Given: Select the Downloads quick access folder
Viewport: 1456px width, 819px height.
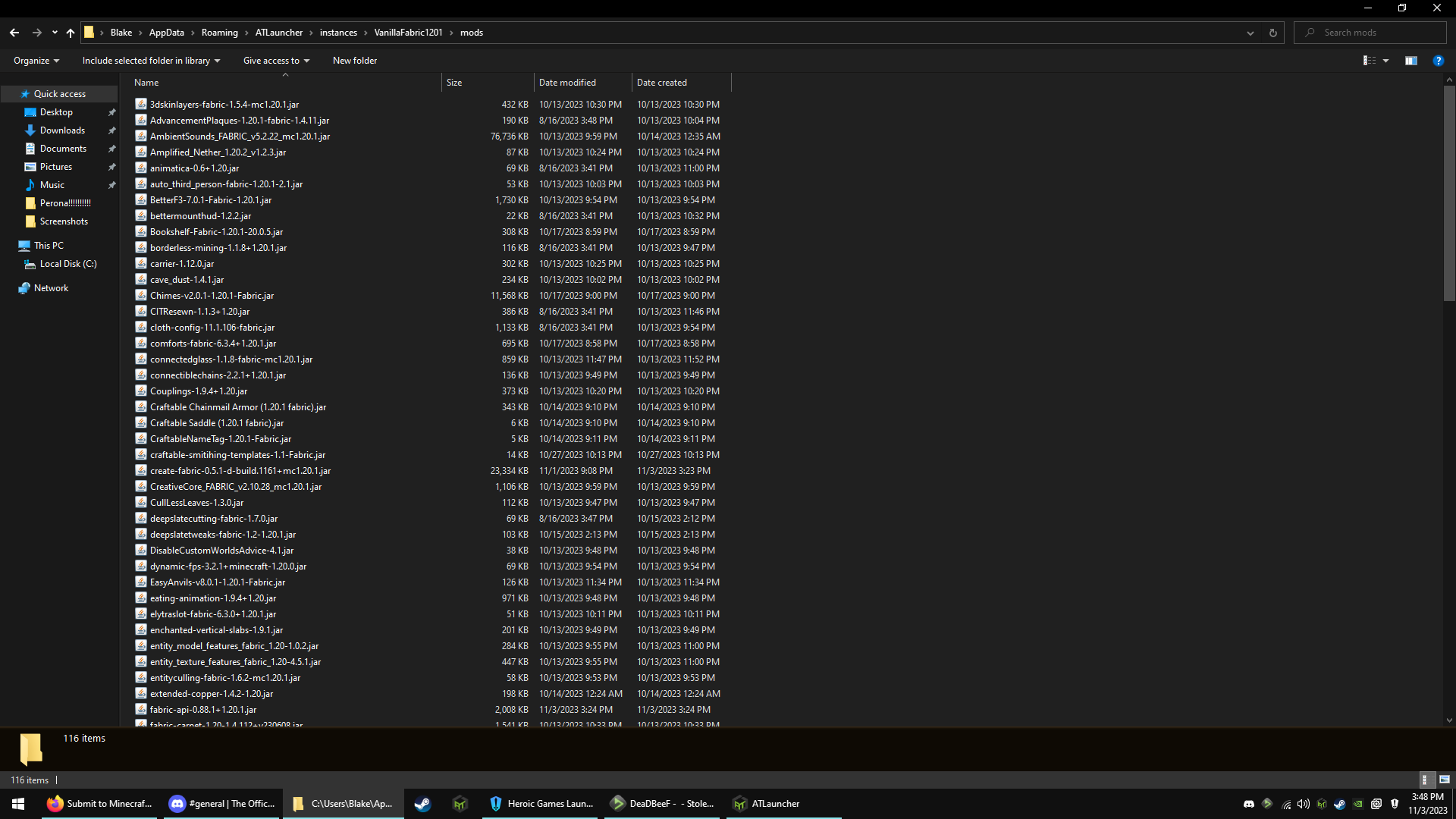Looking at the screenshot, I should coord(62,130).
